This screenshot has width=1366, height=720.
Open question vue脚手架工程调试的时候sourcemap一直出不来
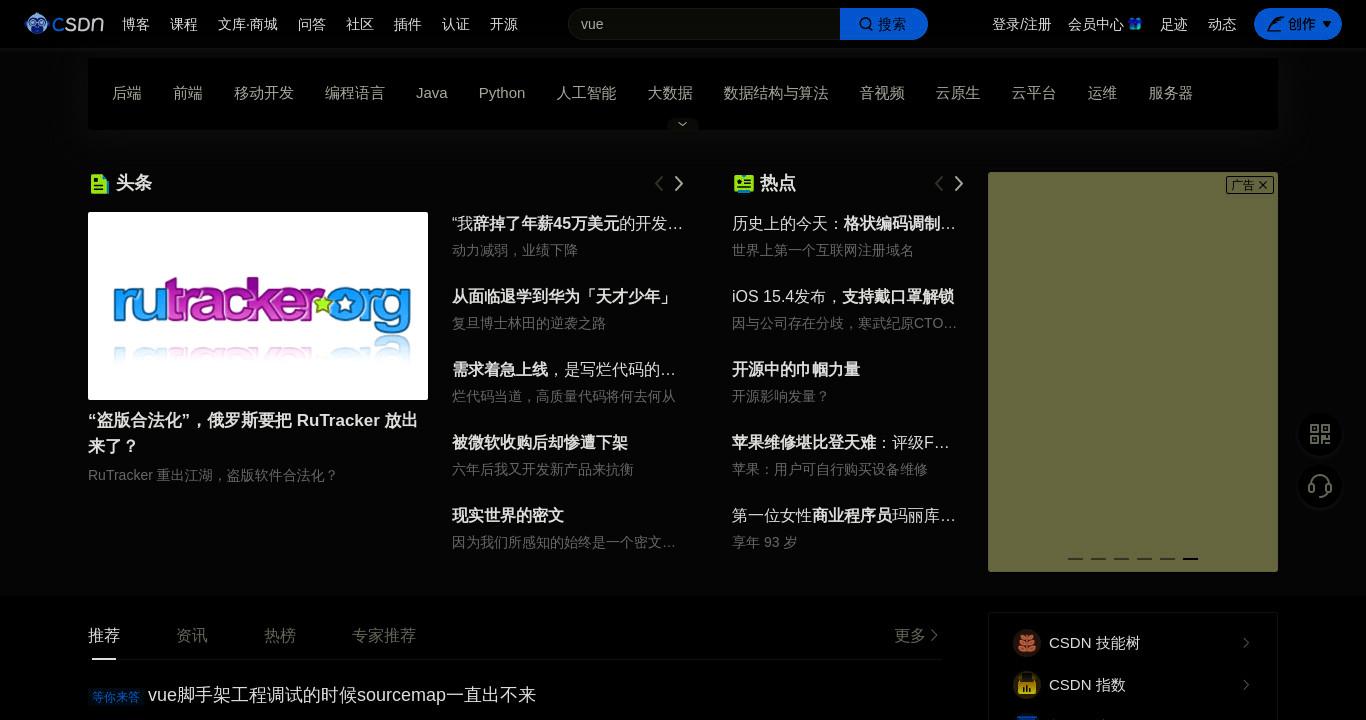tap(342, 695)
